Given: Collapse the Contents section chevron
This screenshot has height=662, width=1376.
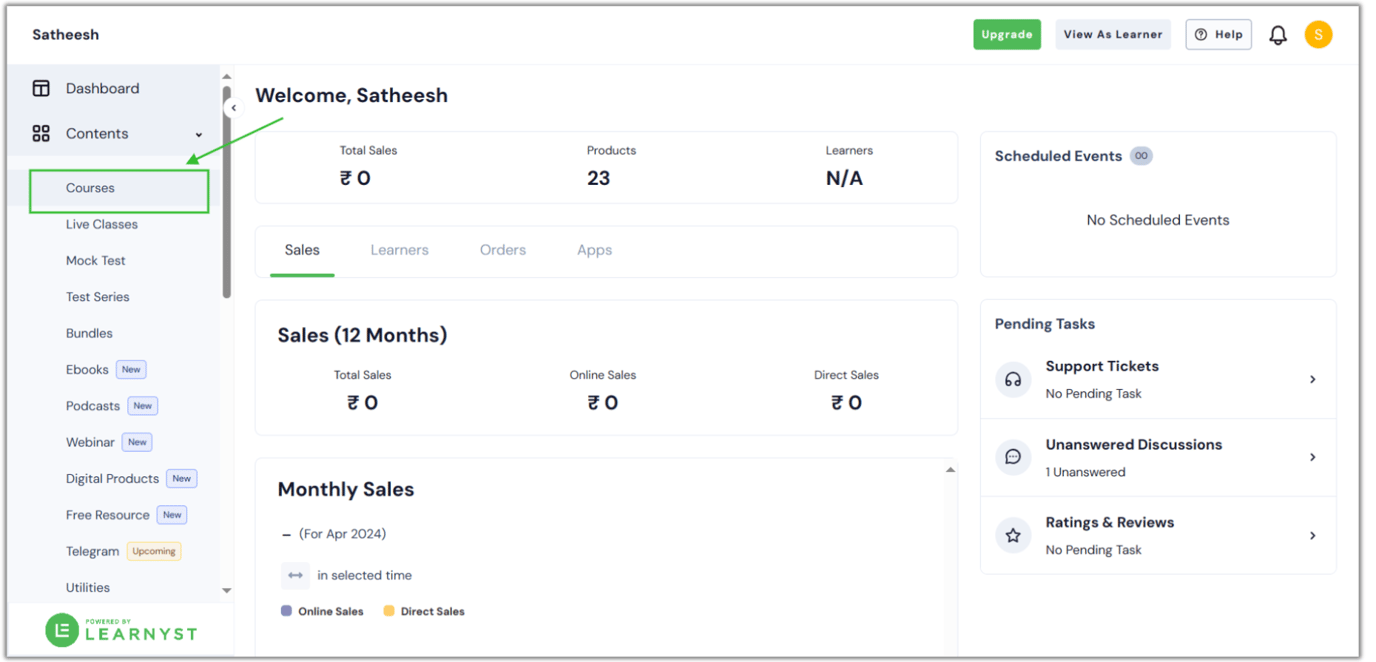Looking at the screenshot, I should [198, 133].
